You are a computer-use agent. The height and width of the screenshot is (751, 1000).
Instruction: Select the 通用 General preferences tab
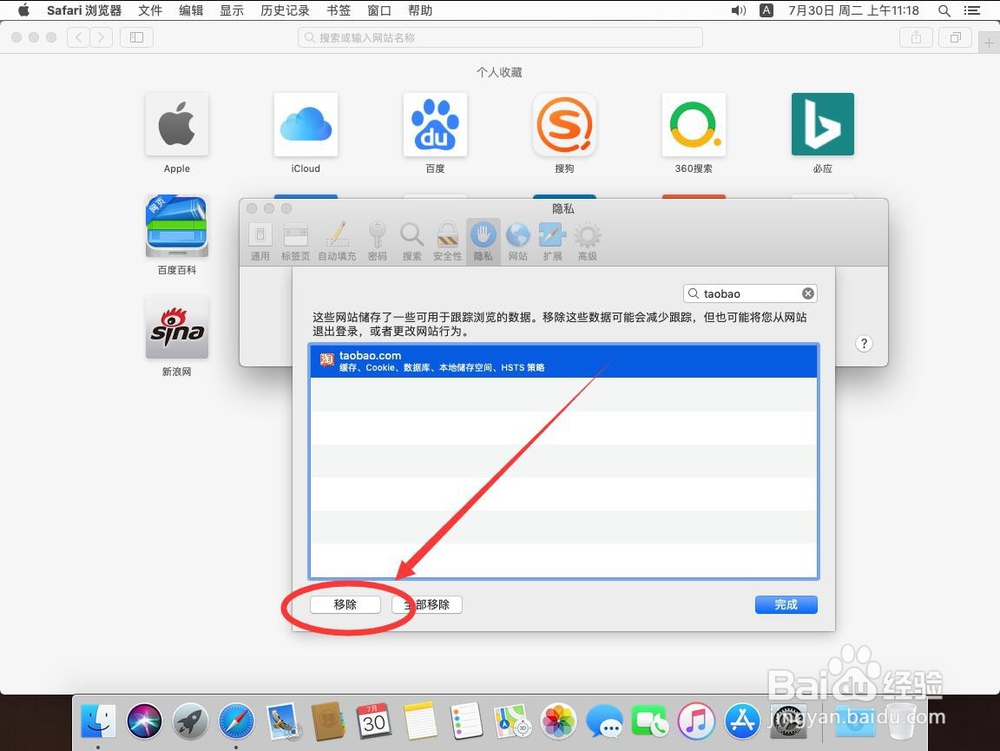pos(260,242)
